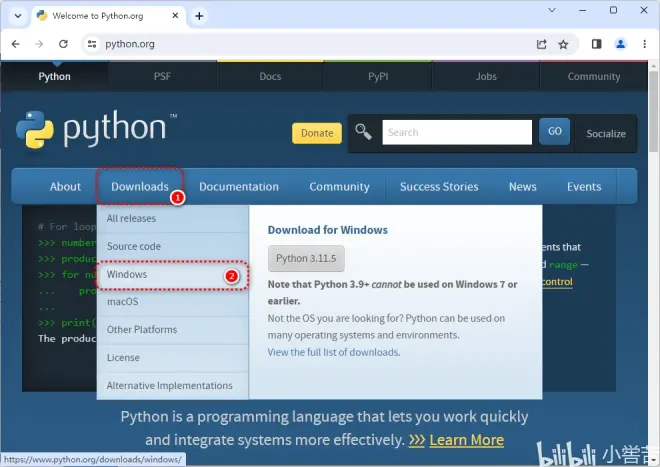Image resolution: width=660 pixels, height=467 pixels.
Task: Open Chrome three-dot menu
Action: tap(644, 44)
